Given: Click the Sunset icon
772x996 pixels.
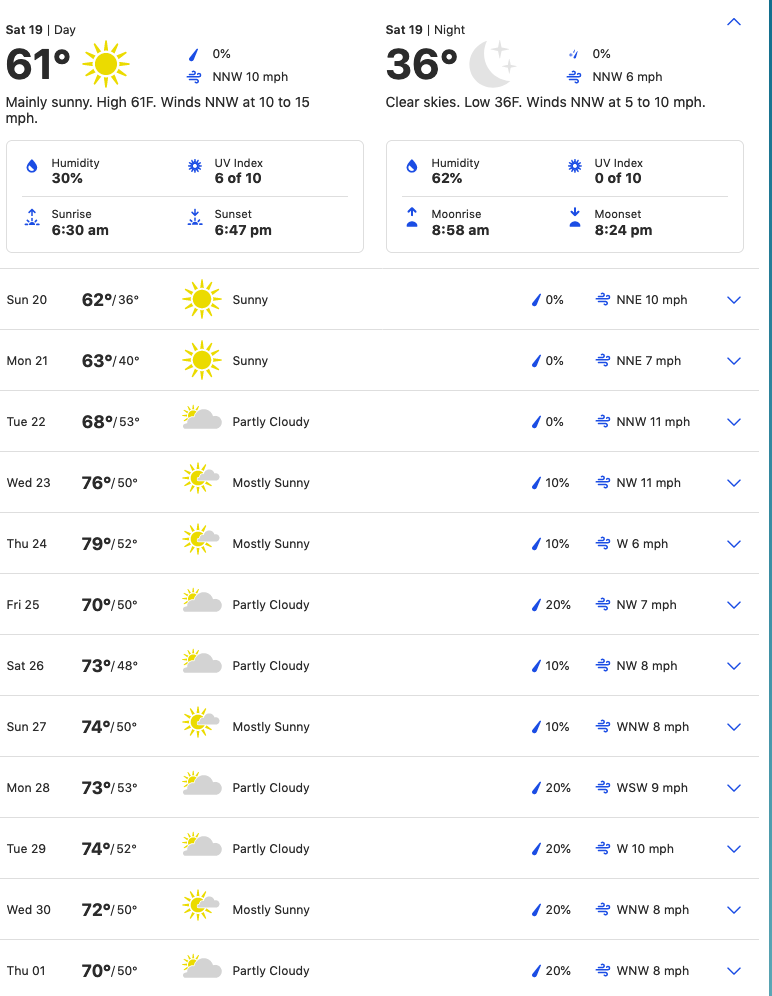Looking at the screenshot, I should [x=195, y=218].
